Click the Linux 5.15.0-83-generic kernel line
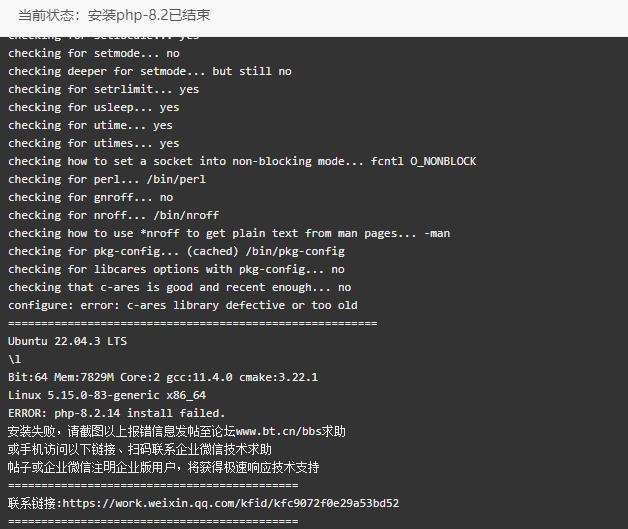 (107, 395)
